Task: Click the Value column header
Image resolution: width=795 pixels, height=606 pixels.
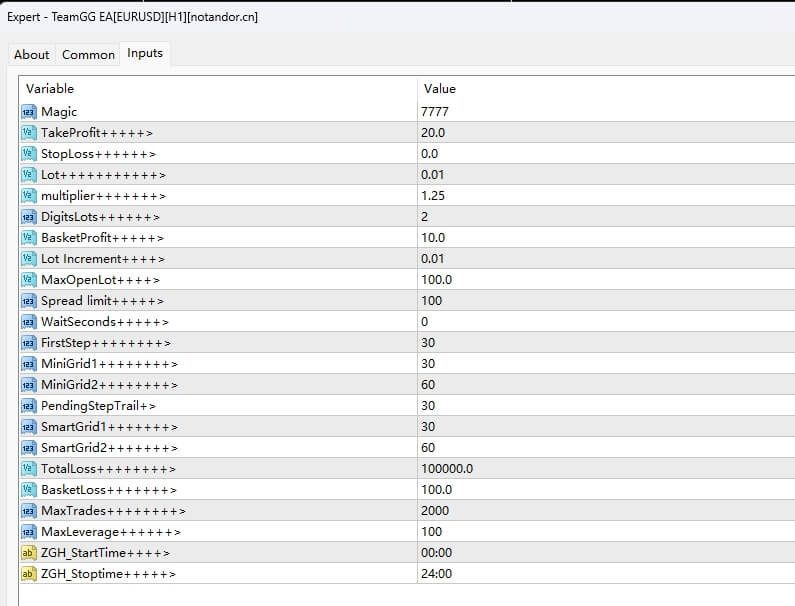Action: (x=440, y=89)
